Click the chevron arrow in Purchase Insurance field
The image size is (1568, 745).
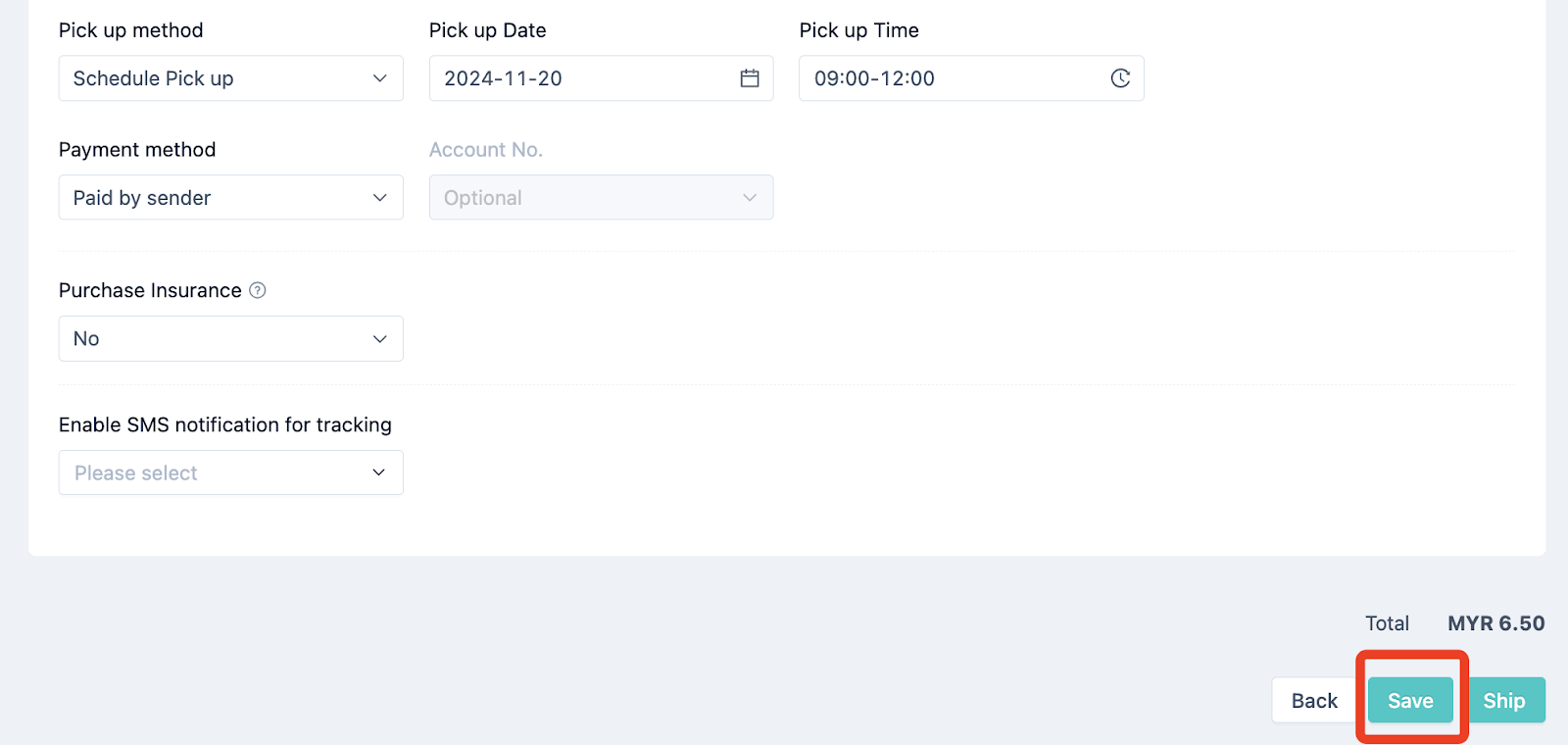(x=380, y=339)
